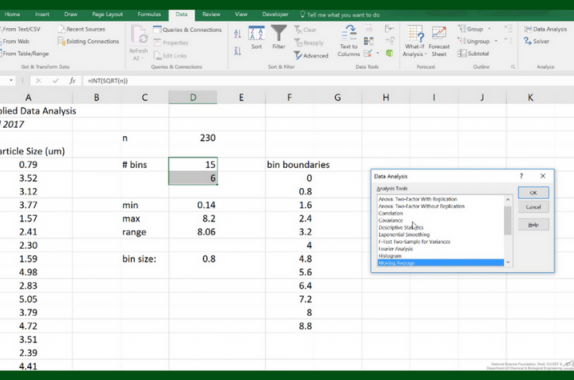Switch to the Developer tab
Screen dimensions: 574x380
coord(275,14)
